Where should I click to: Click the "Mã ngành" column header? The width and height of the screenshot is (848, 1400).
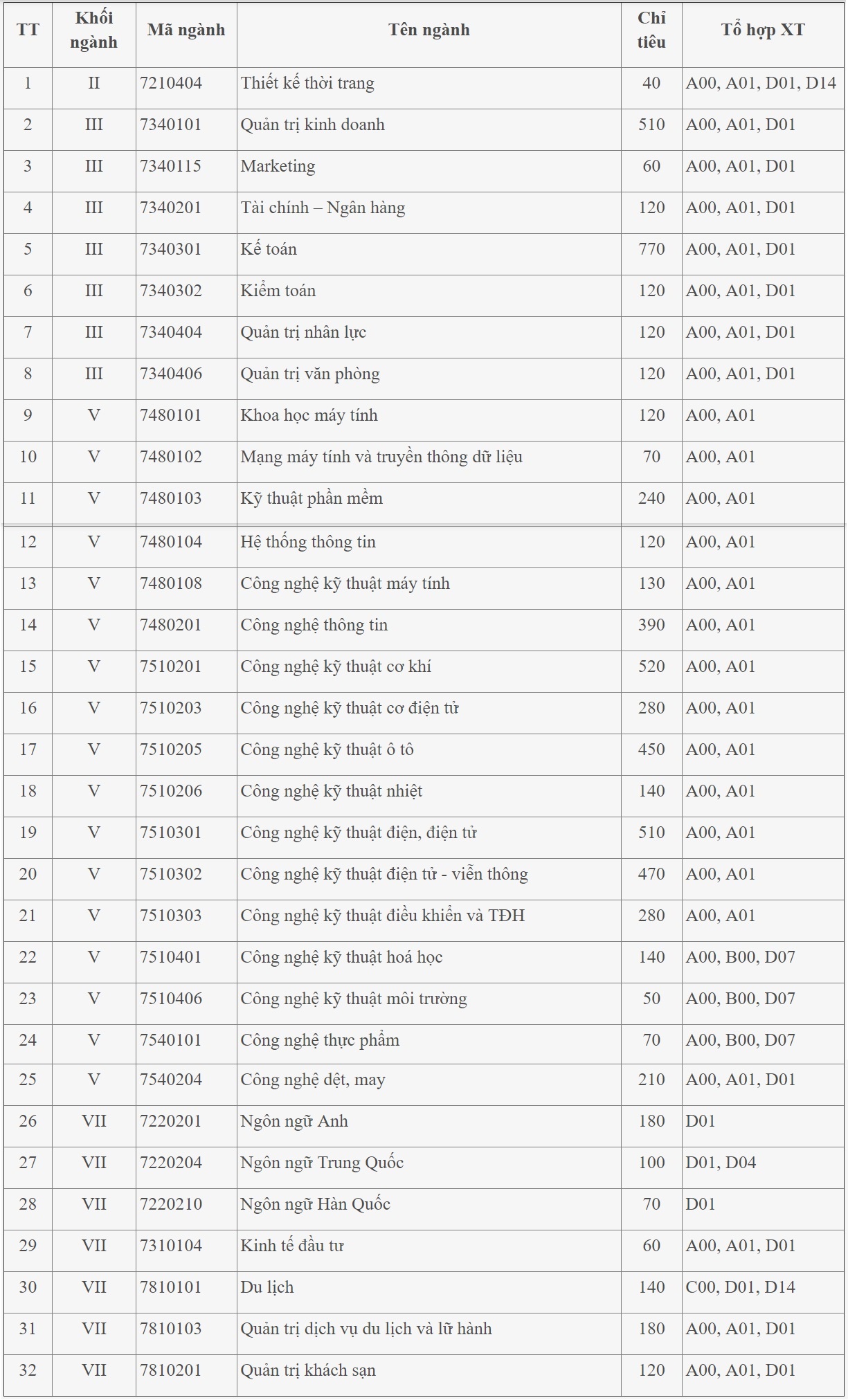click(x=186, y=30)
